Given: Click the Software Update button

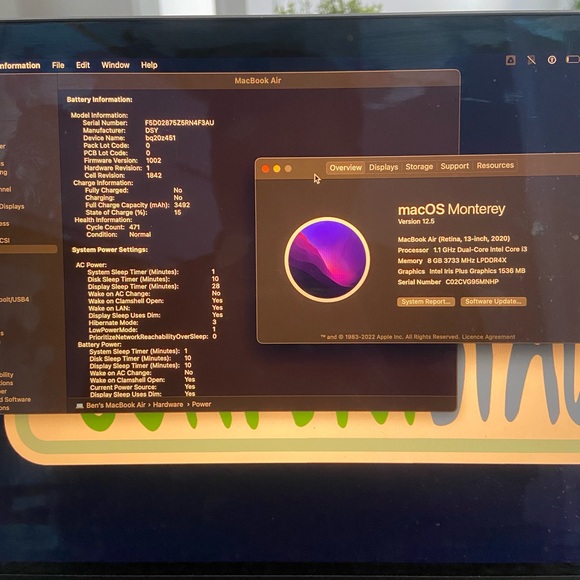Looking at the screenshot, I should (493, 301).
